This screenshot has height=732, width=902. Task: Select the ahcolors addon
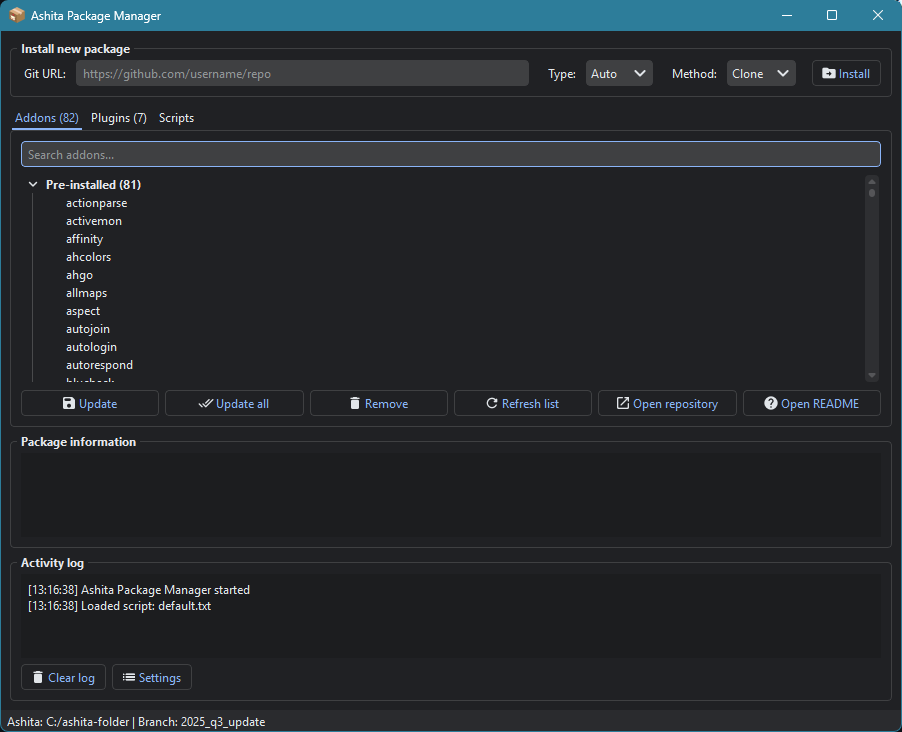(89, 257)
